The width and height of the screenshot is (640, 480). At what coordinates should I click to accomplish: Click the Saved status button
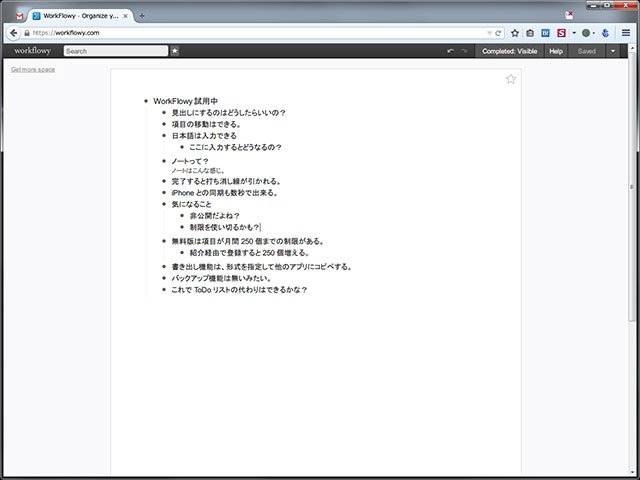[x=587, y=51]
